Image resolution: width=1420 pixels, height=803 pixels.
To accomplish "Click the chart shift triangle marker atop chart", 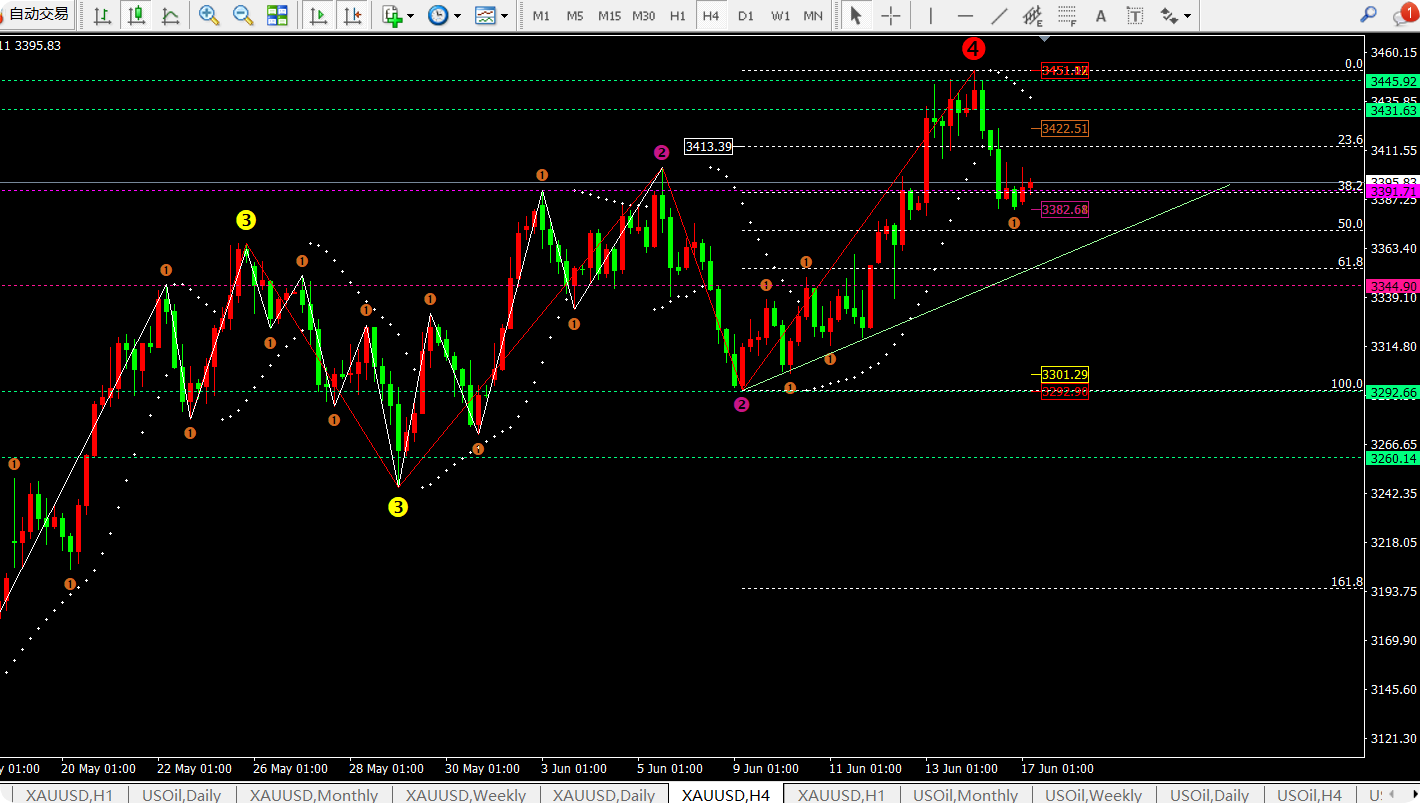I will pyautogui.click(x=1044, y=38).
